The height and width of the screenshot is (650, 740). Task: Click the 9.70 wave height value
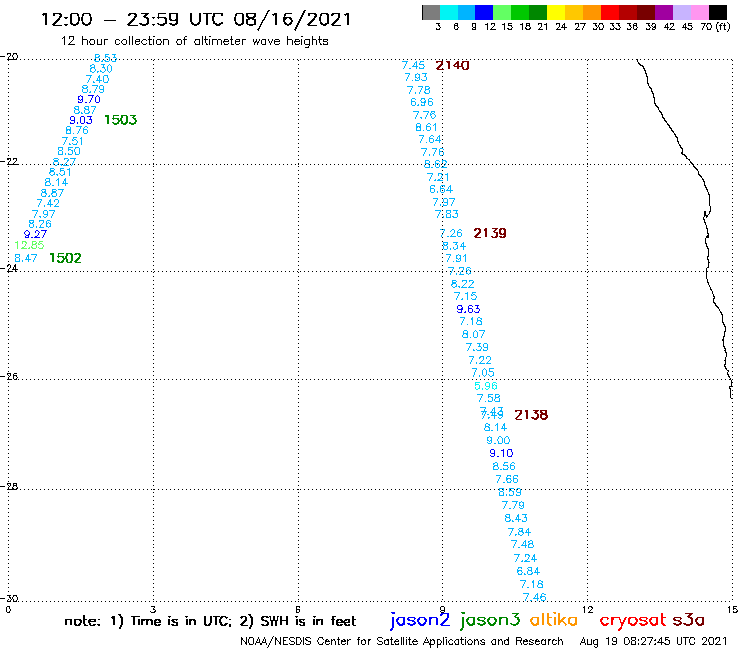coord(89,100)
